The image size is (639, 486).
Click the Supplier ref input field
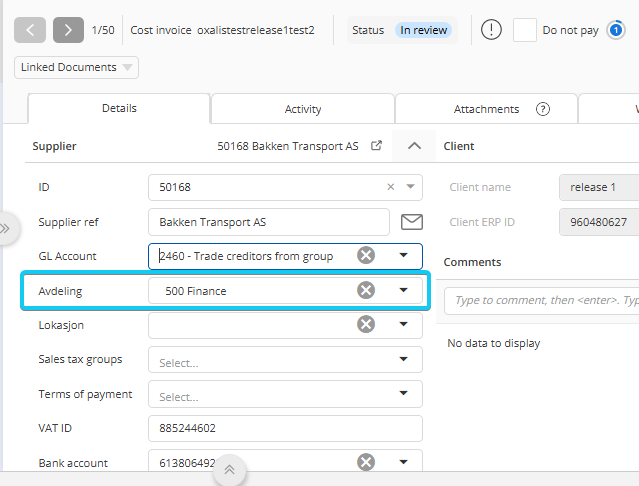tap(269, 222)
